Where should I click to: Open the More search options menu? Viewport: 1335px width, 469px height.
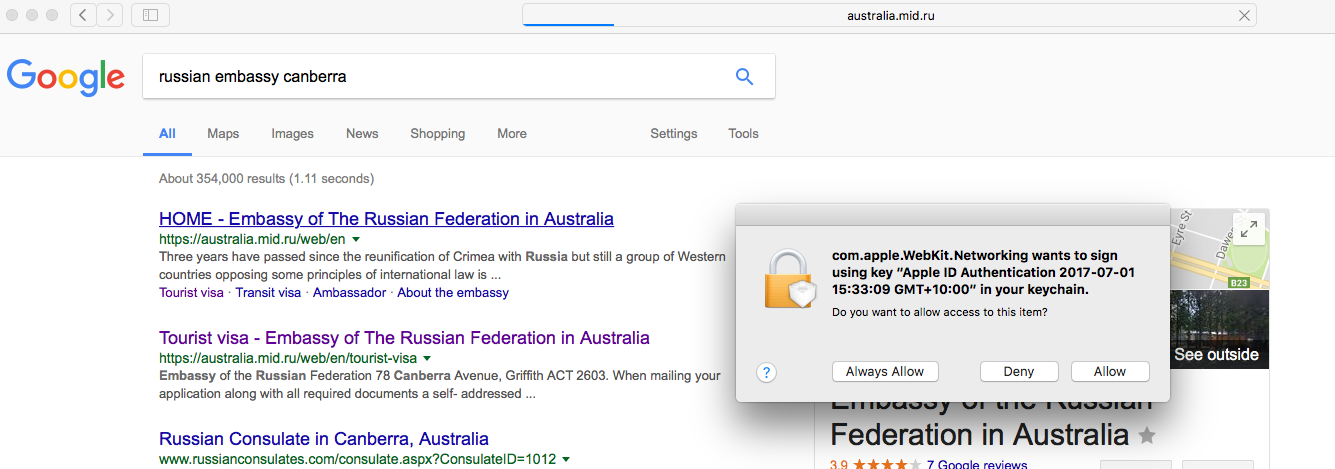(x=512, y=134)
